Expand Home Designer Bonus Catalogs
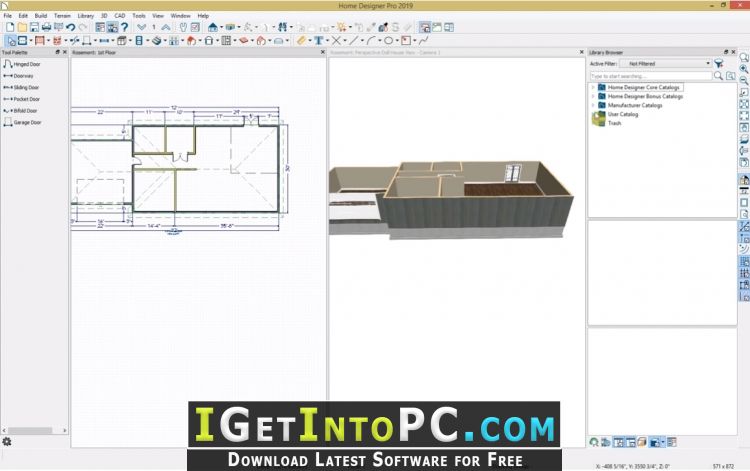Image resolution: width=750 pixels, height=471 pixels. pyautogui.click(x=593, y=96)
